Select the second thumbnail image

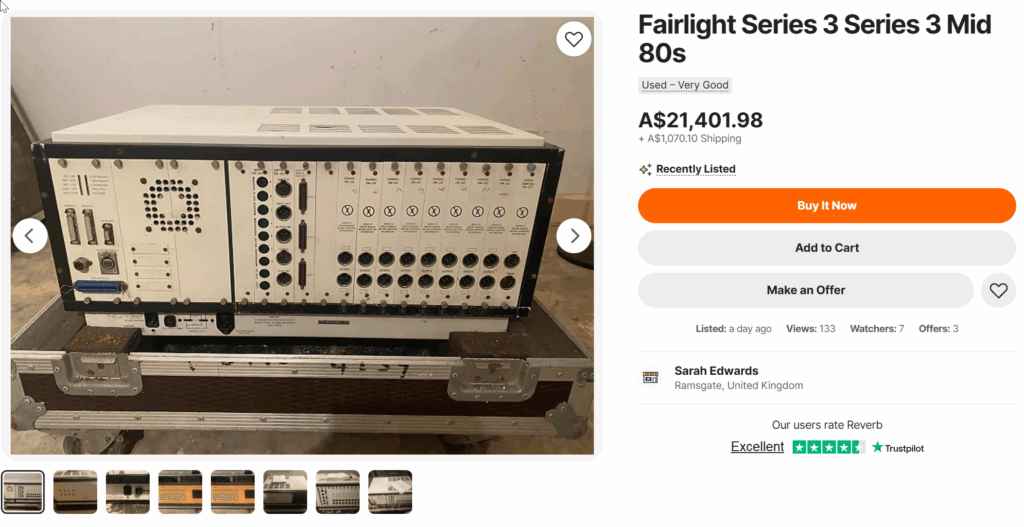click(75, 491)
